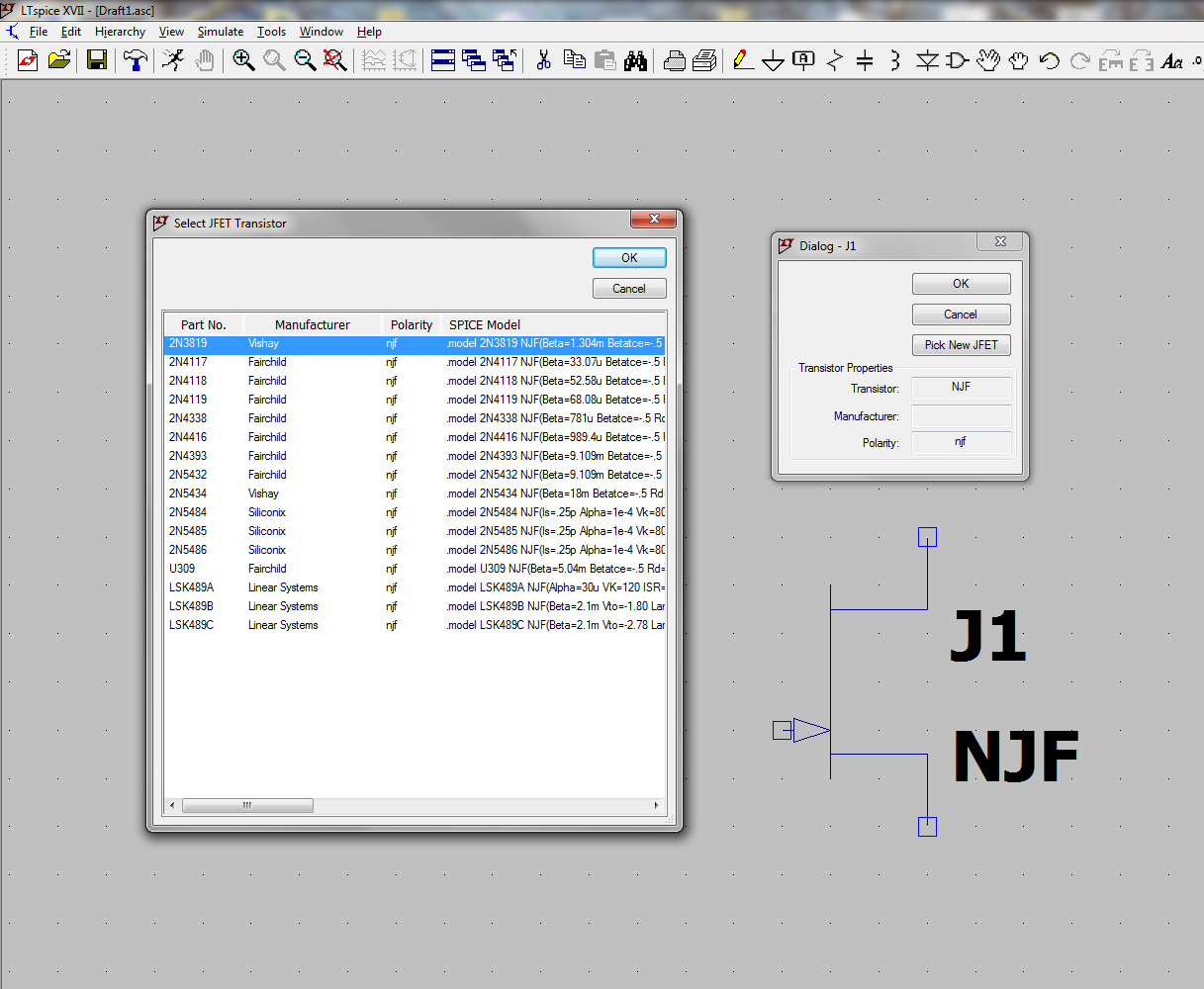Select the LSK489A Linear Systems row
The width and height of the screenshot is (1204, 989).
[415, 587]
